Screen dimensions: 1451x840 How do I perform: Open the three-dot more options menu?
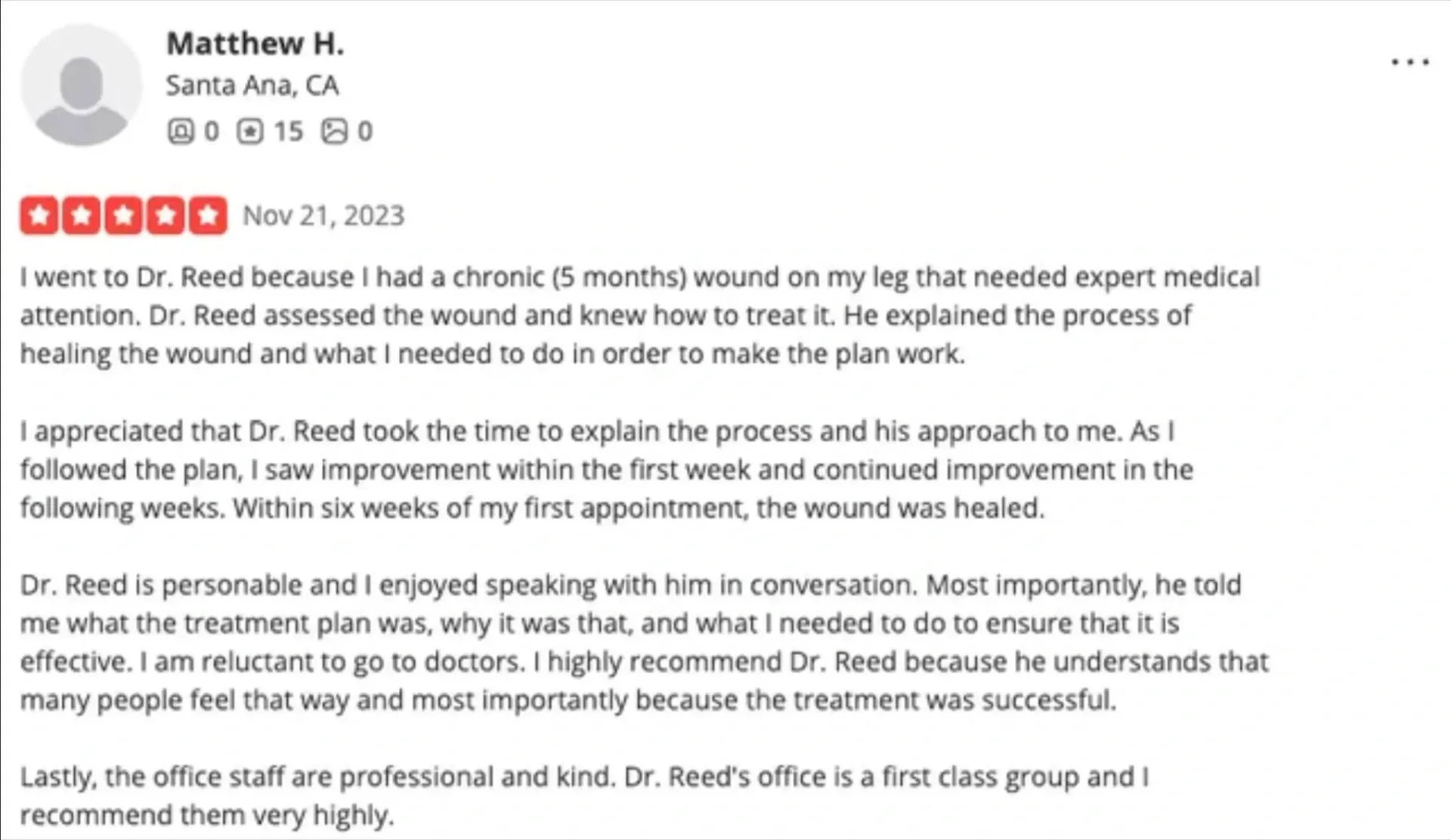[1410, 63]
